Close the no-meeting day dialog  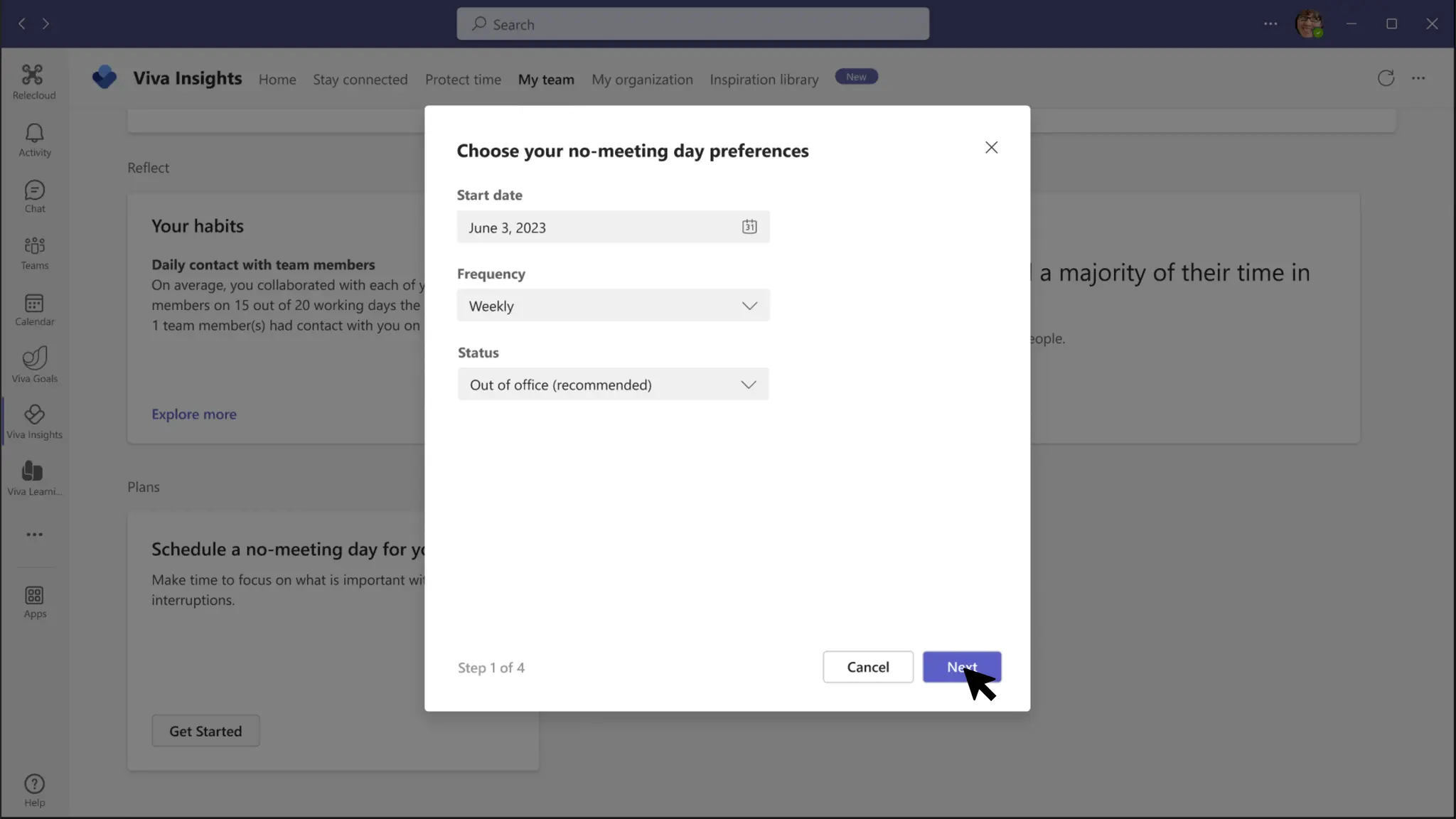pos(991,147)
